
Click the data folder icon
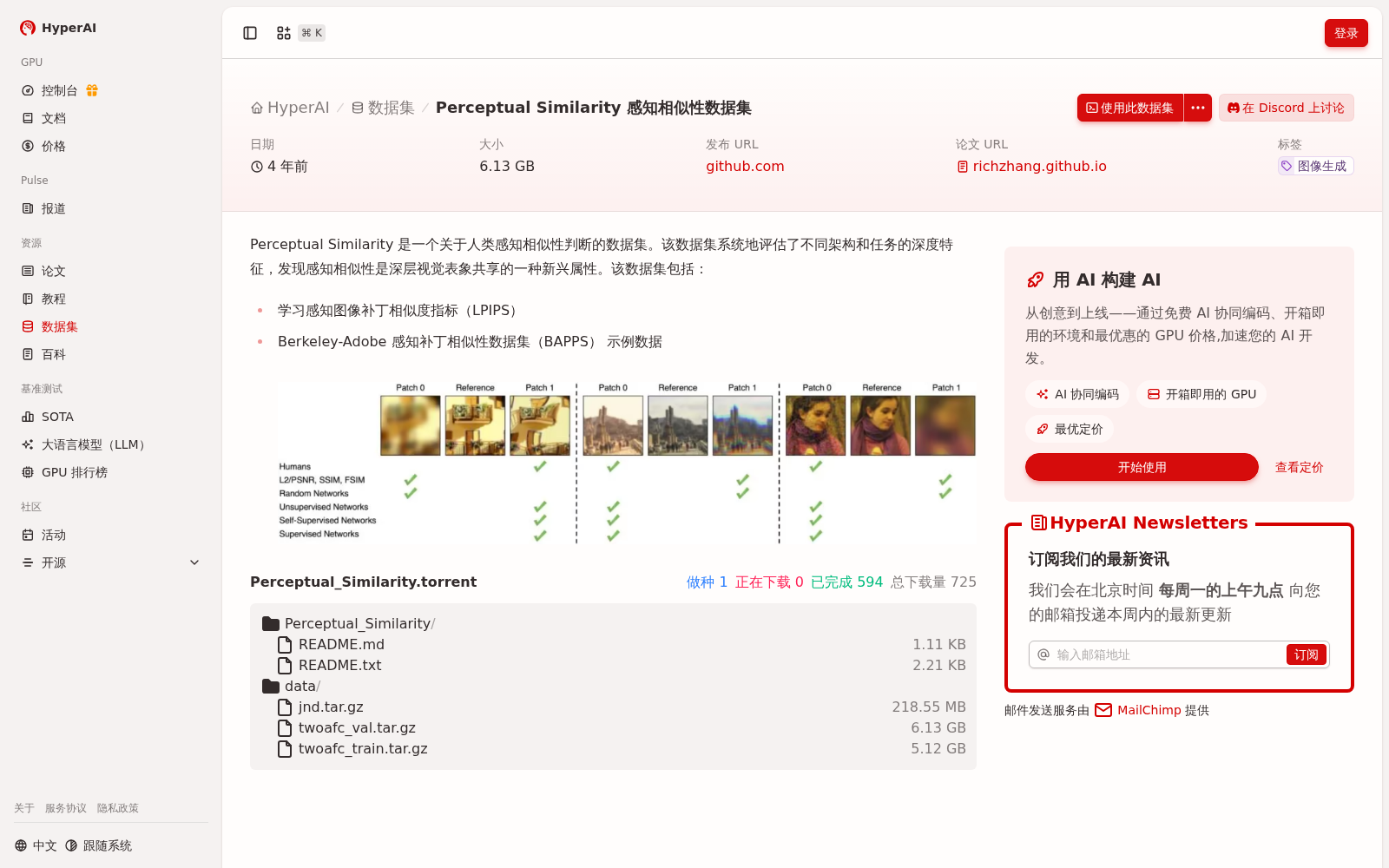pos(271,686)
